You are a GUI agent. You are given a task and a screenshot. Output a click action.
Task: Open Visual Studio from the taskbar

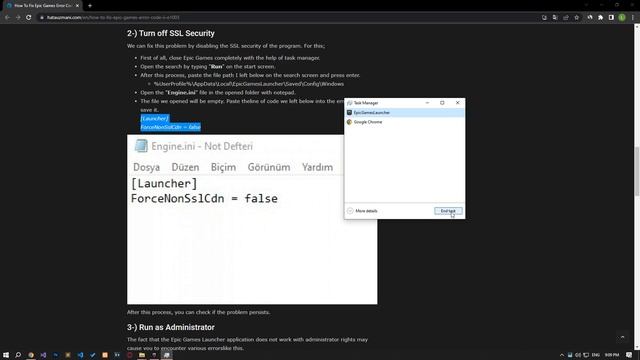(43, 355)
